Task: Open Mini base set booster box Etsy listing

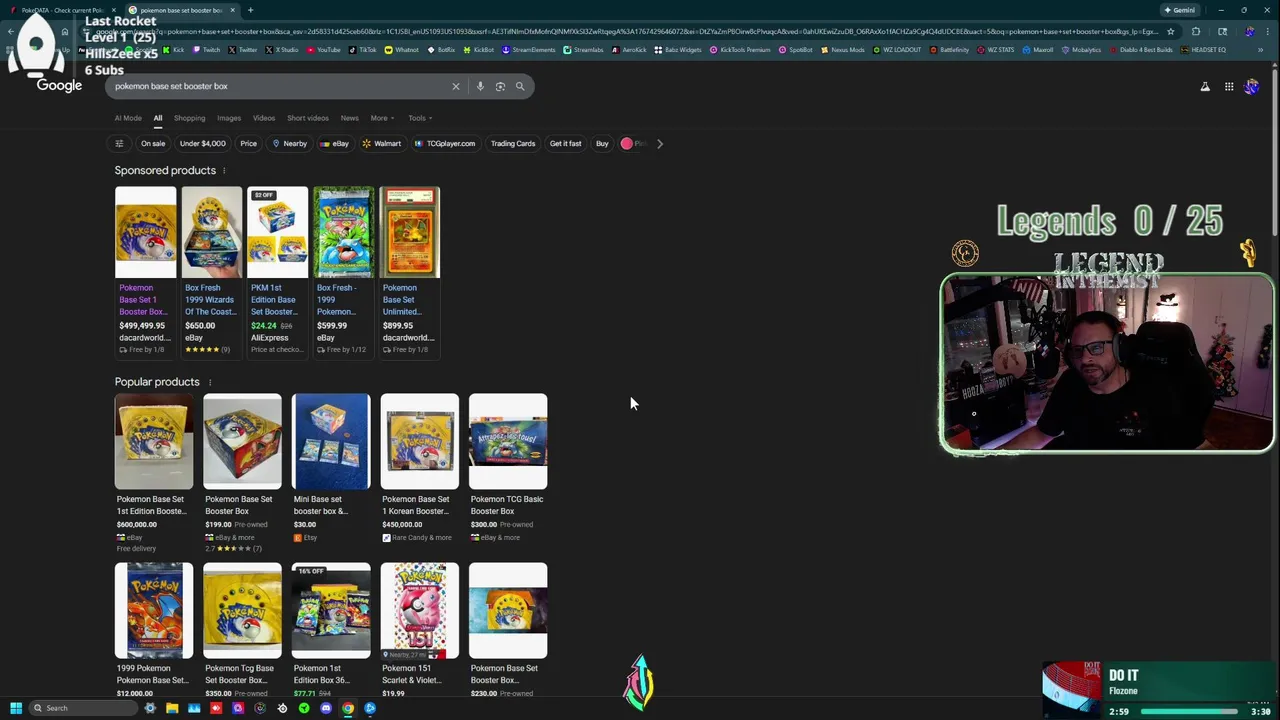Action: point(331,468)
